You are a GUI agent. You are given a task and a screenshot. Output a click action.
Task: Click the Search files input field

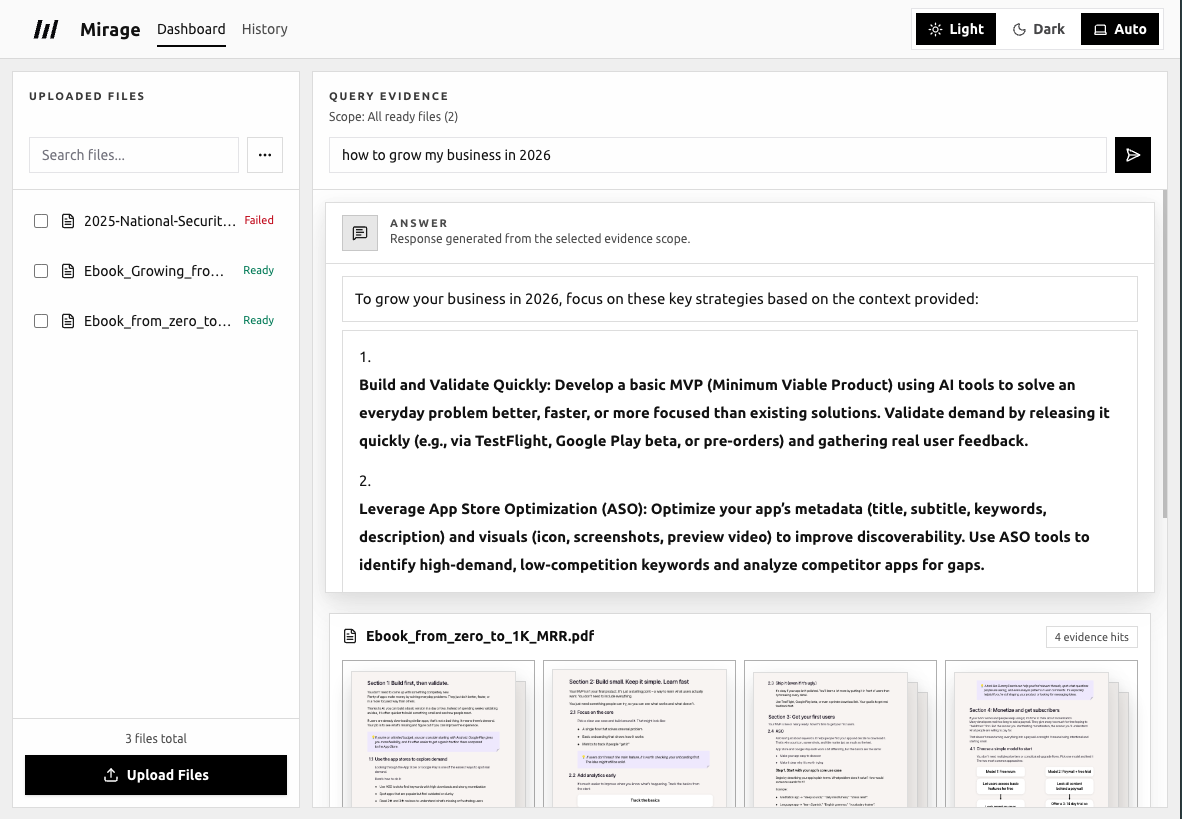(134, 155)
